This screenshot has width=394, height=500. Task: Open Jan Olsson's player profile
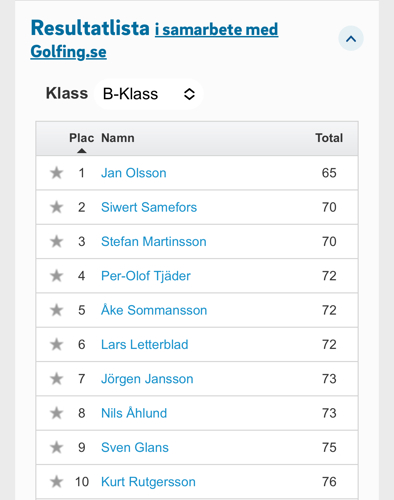point(134,173)
